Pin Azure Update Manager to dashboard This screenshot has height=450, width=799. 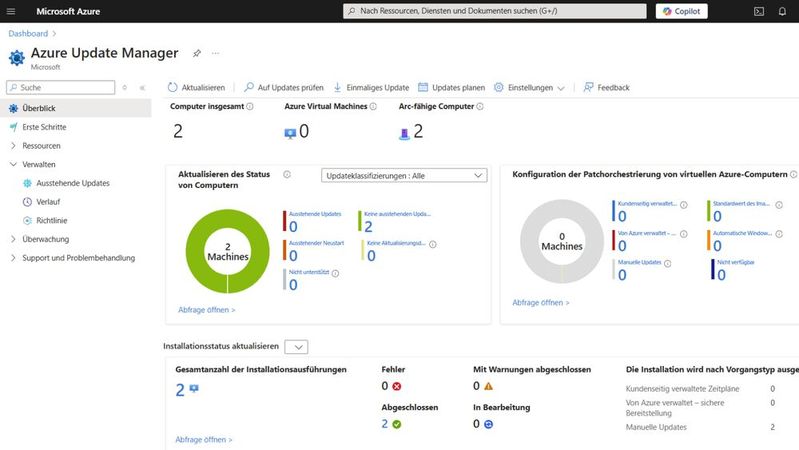coord(197,53)
